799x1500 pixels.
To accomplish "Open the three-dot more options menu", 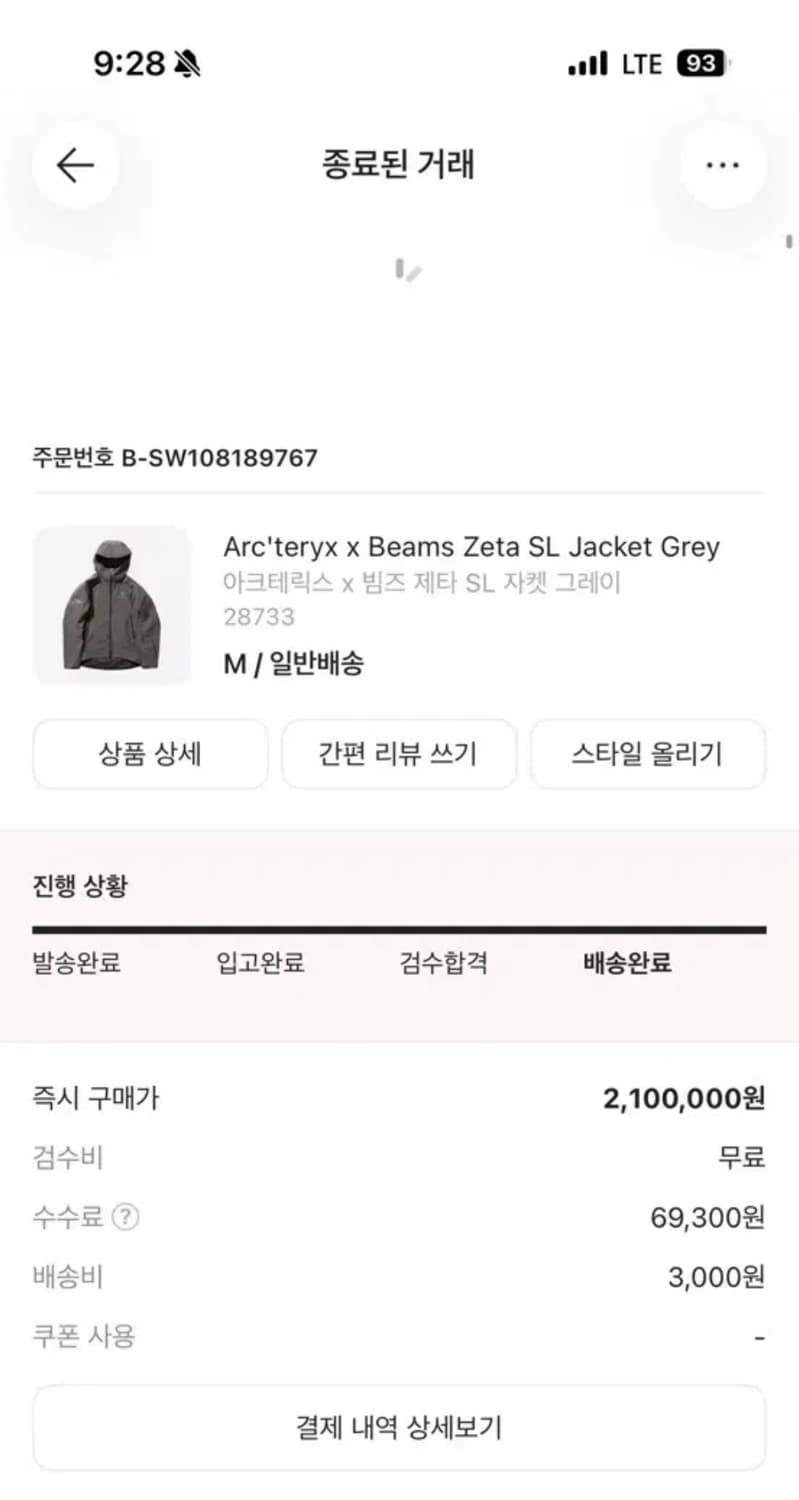I will 723,165.
